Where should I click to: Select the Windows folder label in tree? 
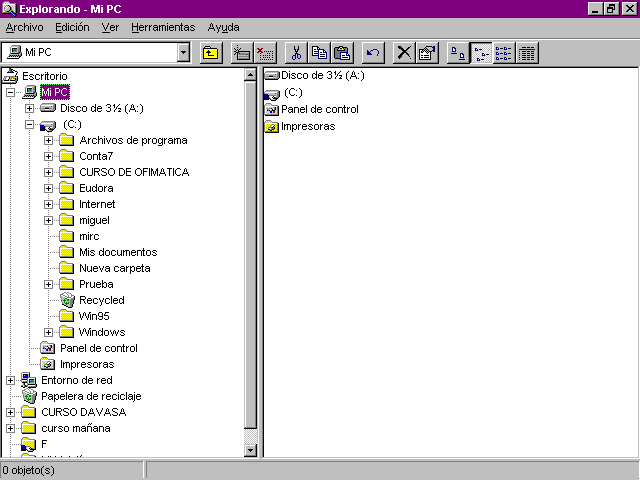pos(102,332)
